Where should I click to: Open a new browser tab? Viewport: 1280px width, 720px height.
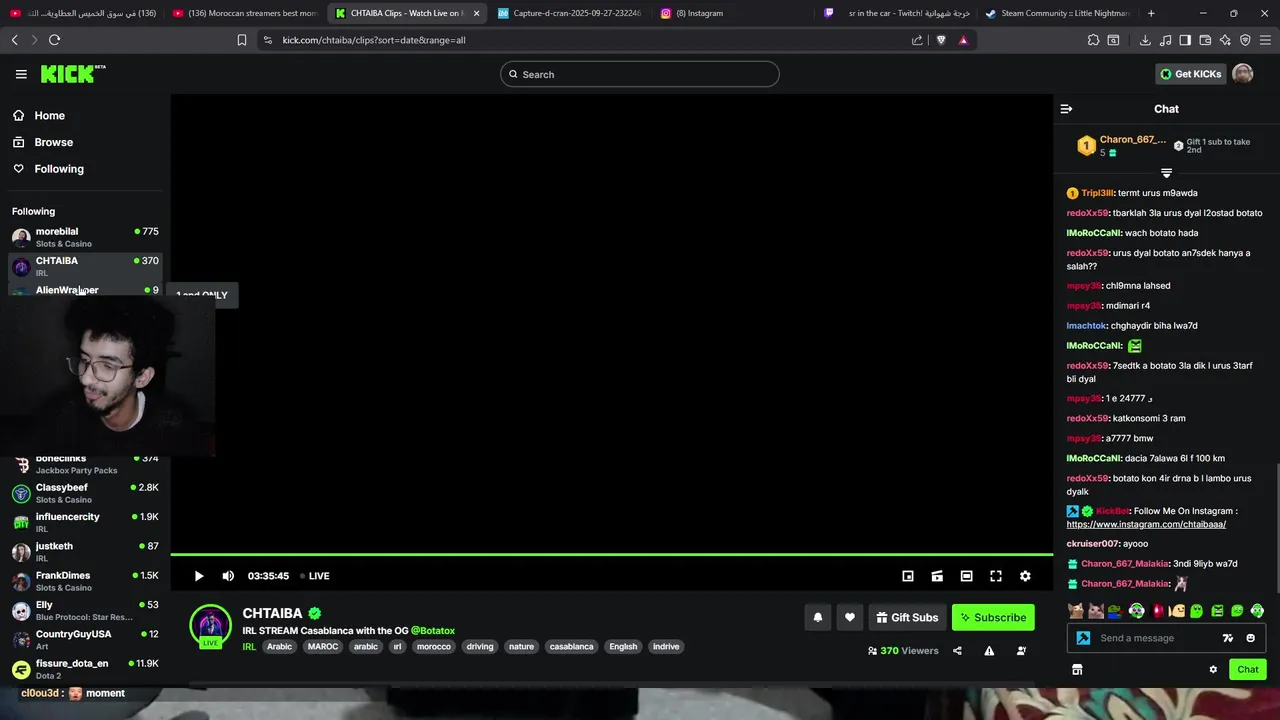coord(1151,13)
